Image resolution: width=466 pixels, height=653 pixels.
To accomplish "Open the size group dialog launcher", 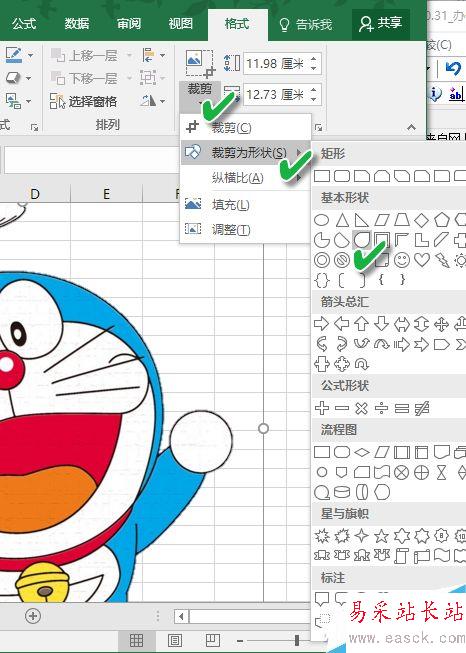I will [x=319, y=127].
